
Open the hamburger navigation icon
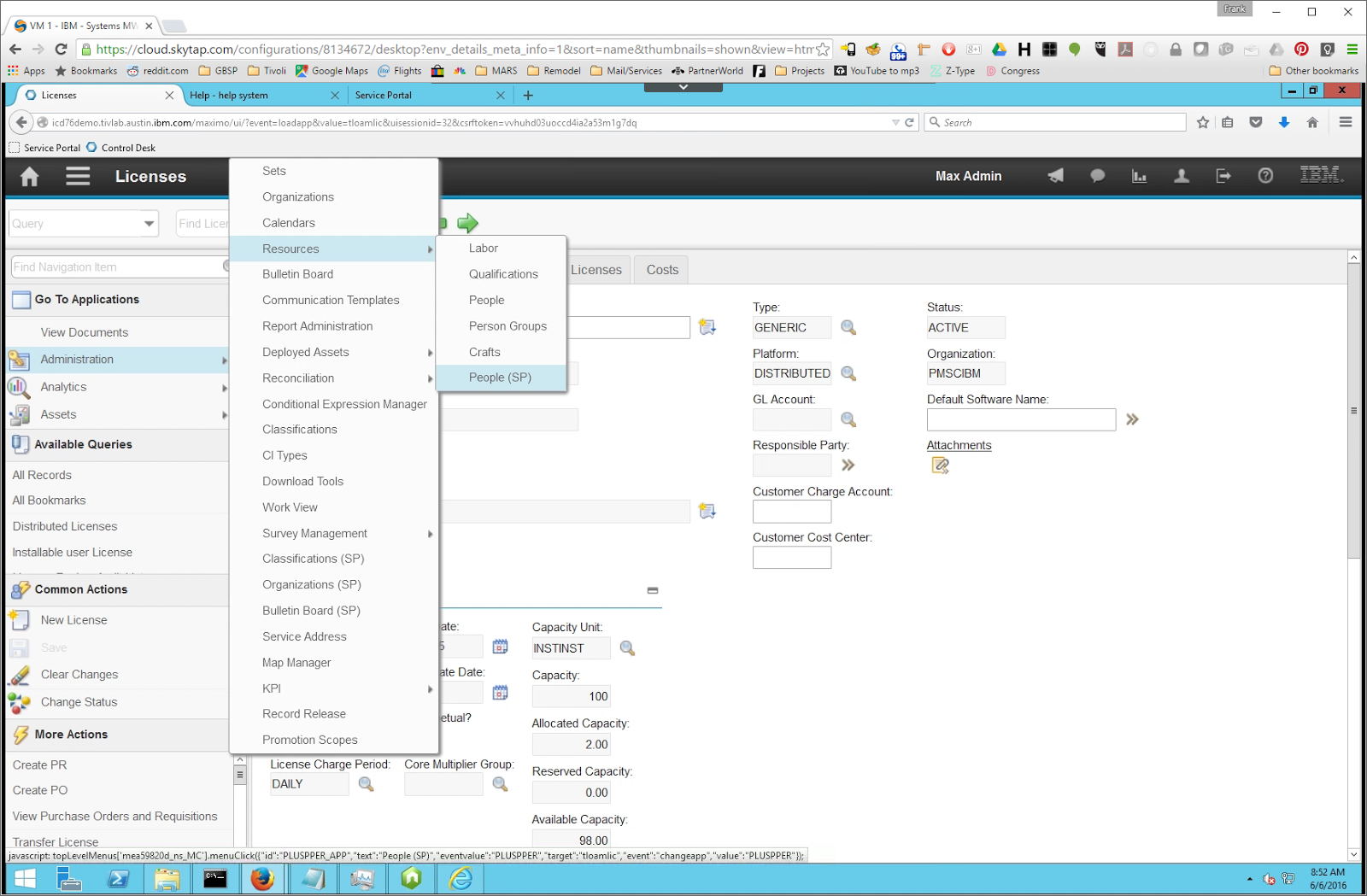point(78,176)
